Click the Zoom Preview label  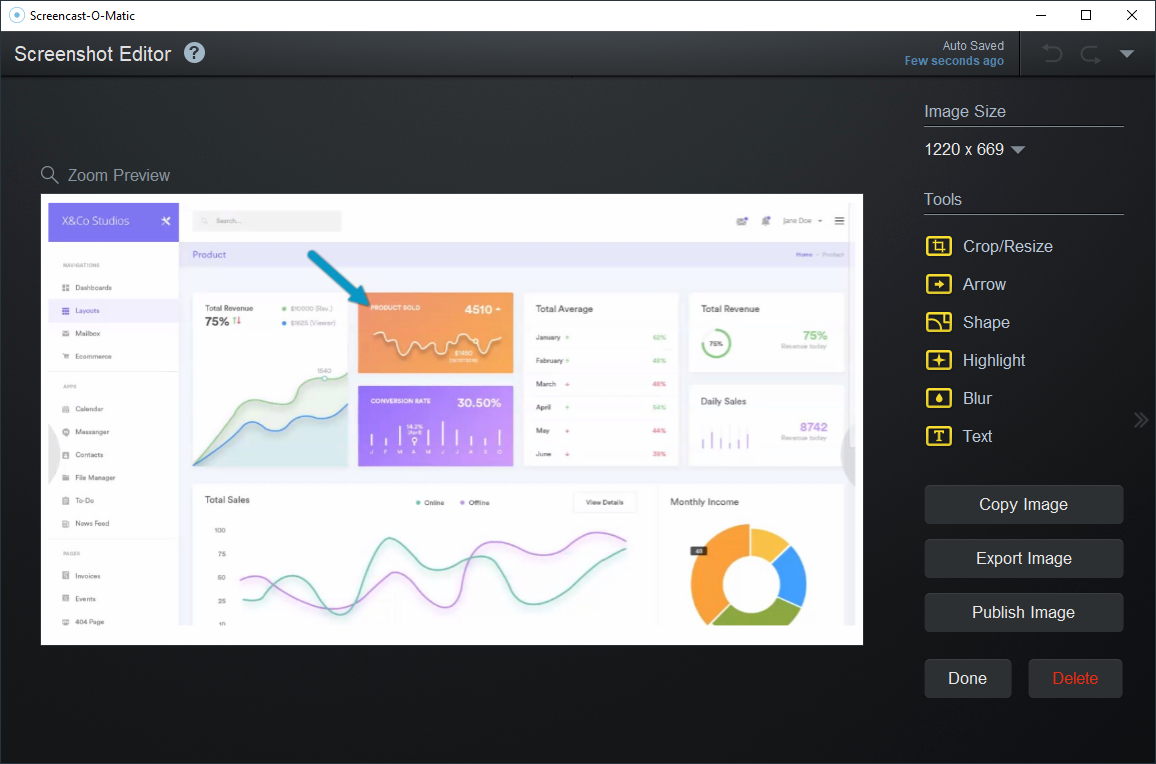click(119, 176)
